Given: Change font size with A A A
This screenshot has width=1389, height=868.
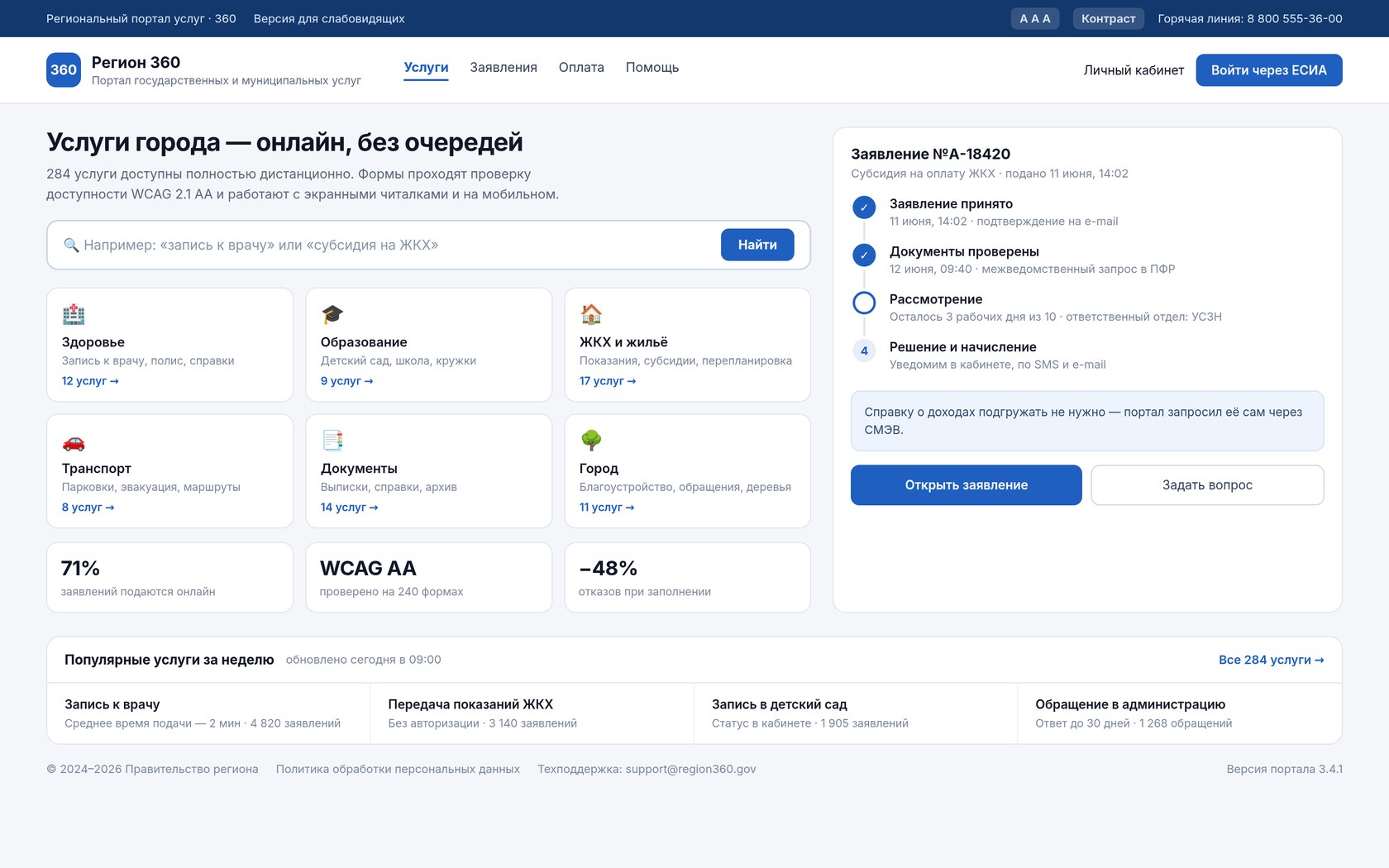Looking at the screenshot, I should pyautogui.click(x=1035, y=18).
